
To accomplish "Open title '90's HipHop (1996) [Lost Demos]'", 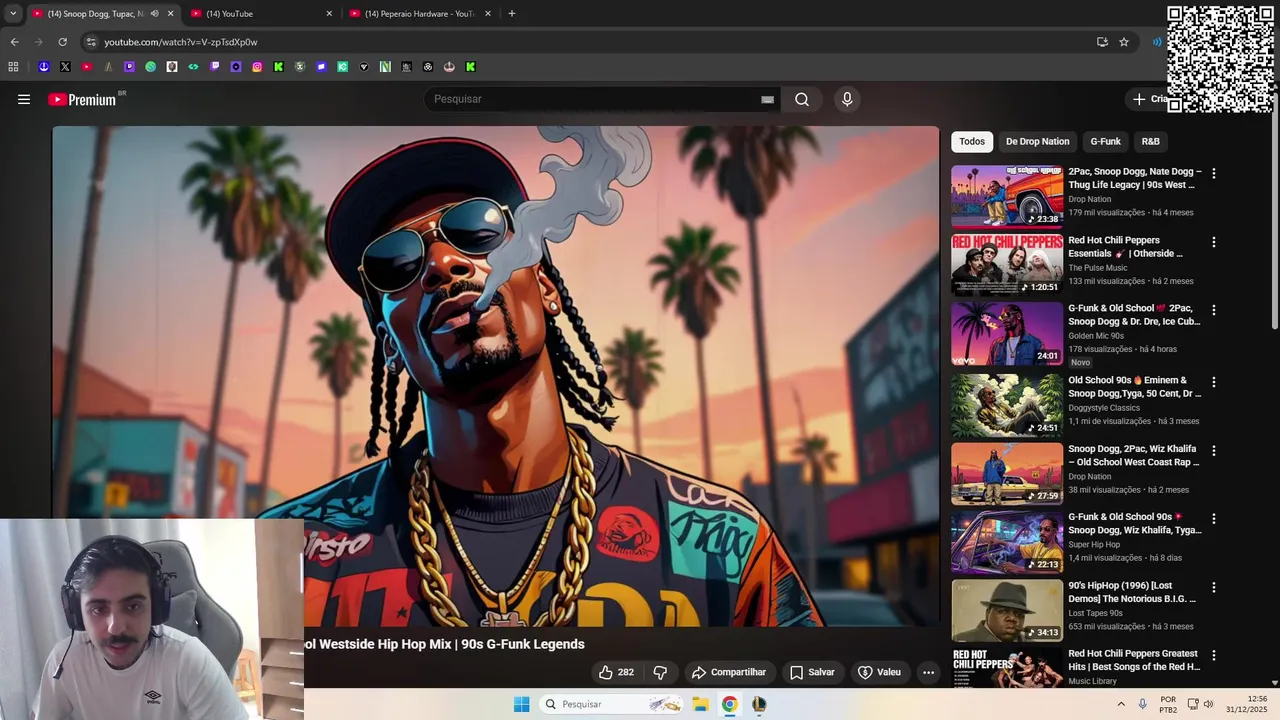I will (x=1132, y=592).
